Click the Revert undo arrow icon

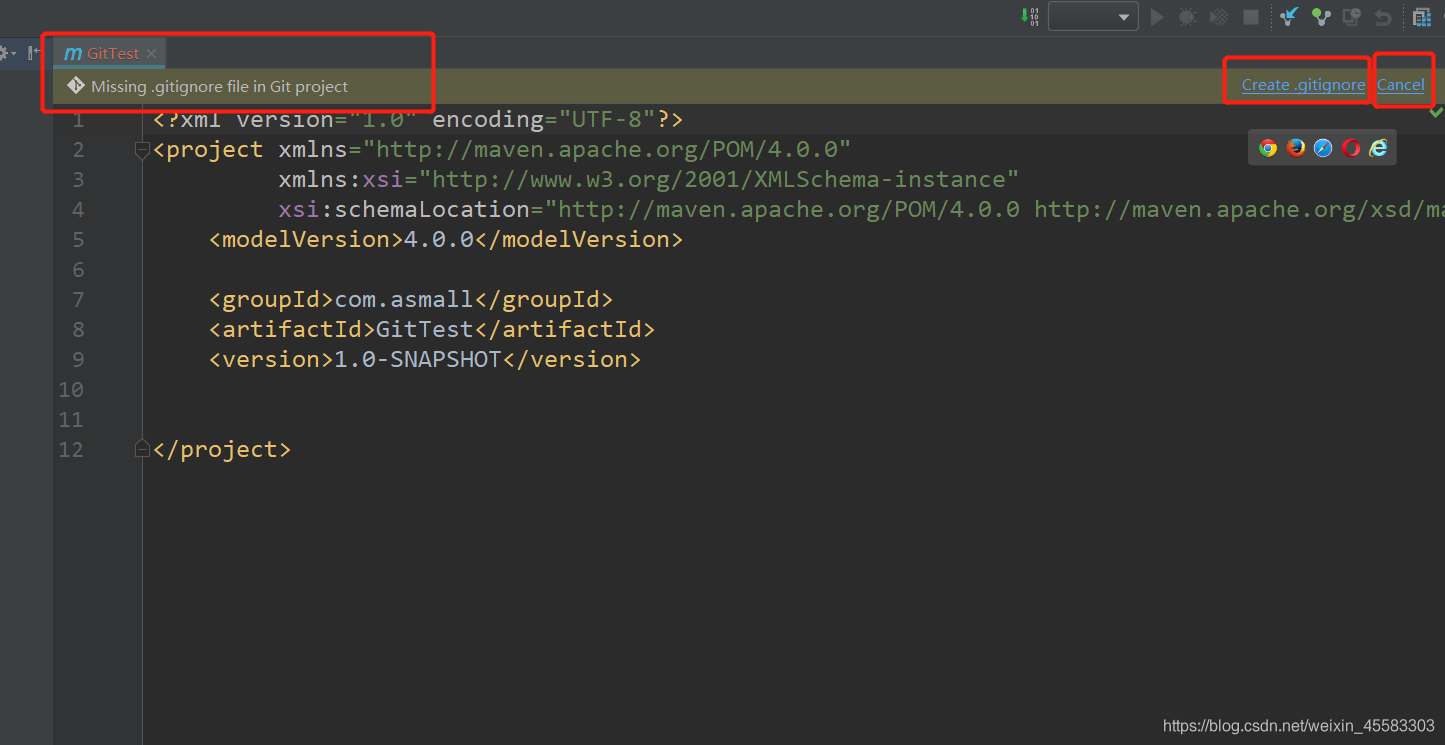1383,16
